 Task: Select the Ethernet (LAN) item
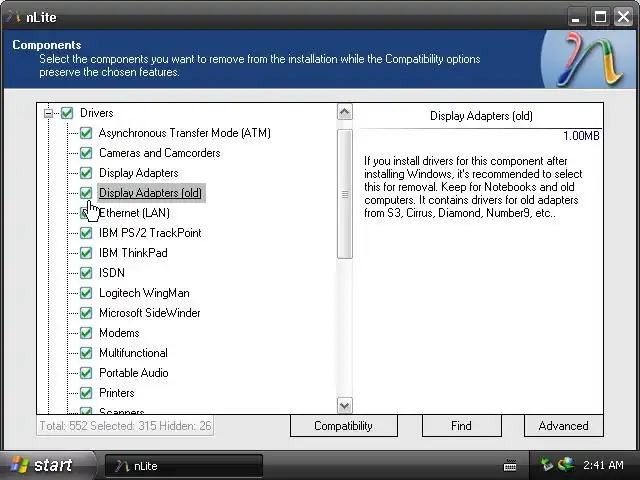click(134, 213)
